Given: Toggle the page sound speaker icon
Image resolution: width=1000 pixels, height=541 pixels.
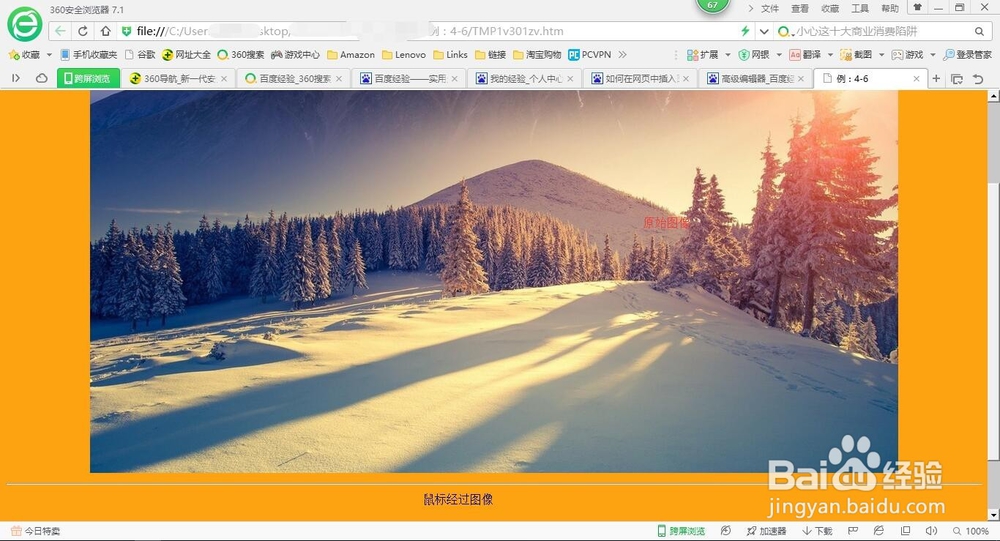Looking at the screenshot, I should click(931, 531).
